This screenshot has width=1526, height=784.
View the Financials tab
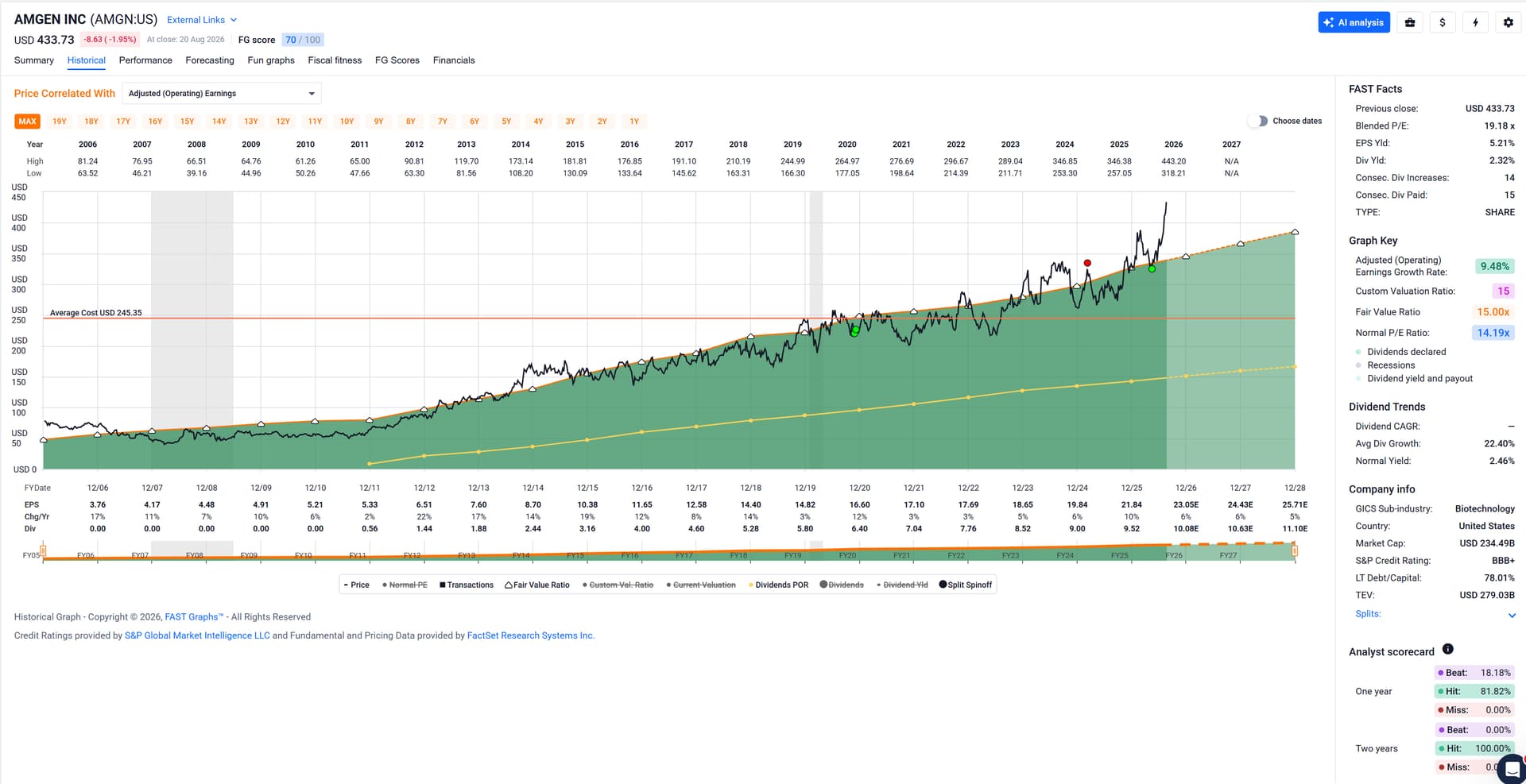[x=454, y=60]
